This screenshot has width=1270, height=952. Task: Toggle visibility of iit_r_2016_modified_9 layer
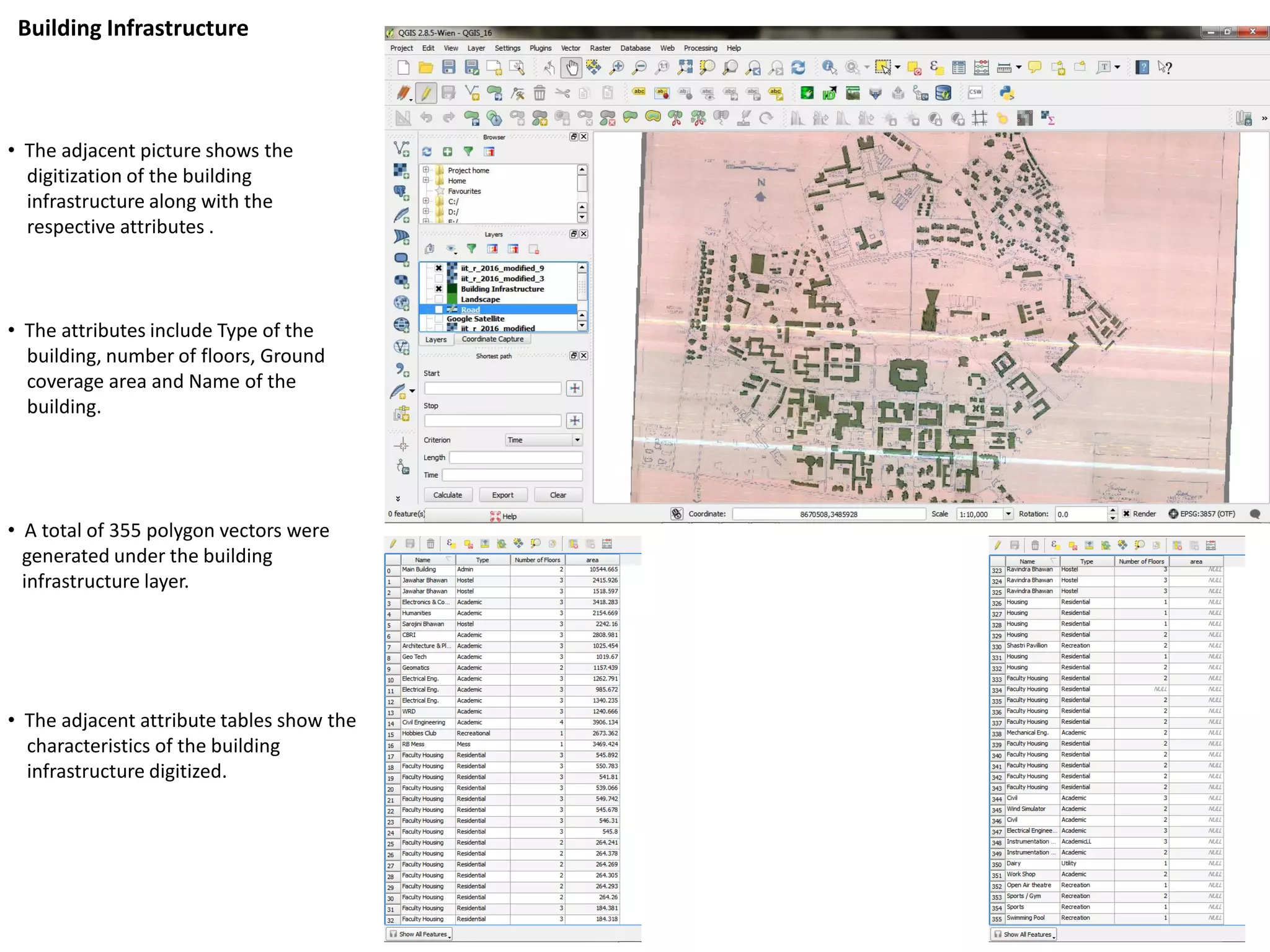point(438,268)
